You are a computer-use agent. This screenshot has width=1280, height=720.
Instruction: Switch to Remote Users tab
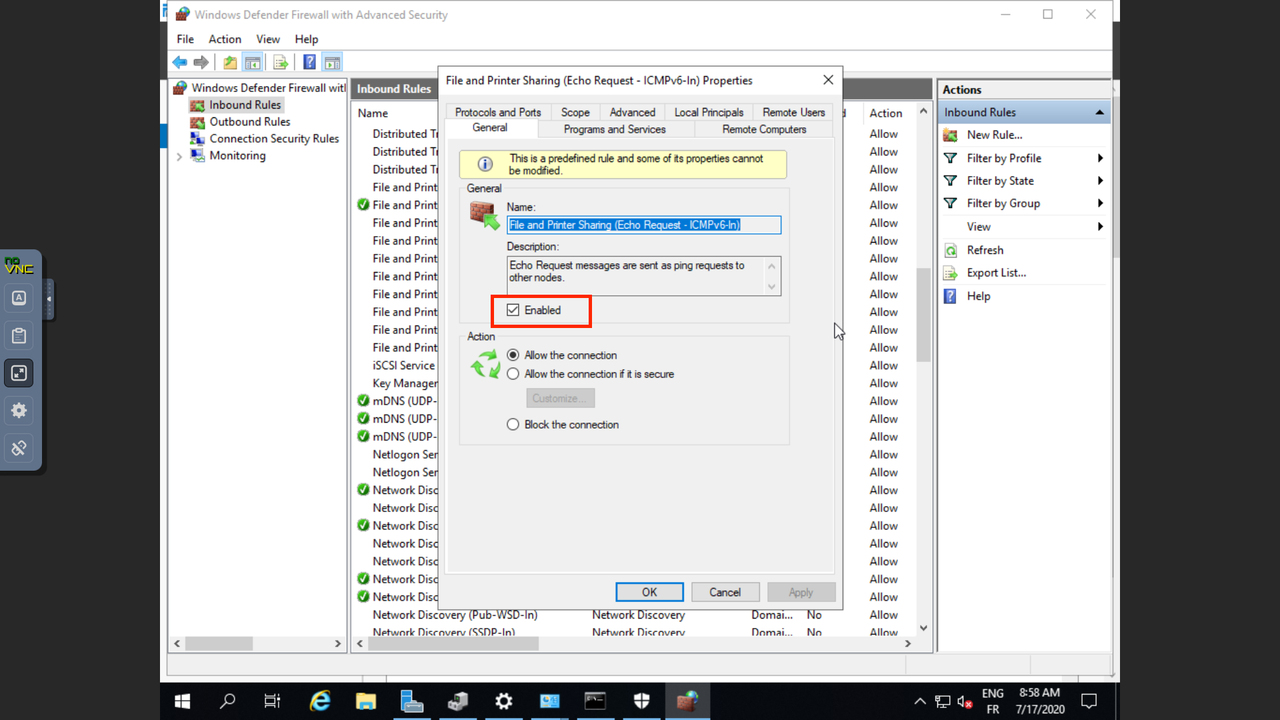pyautogui.click(x=794, y=112)
